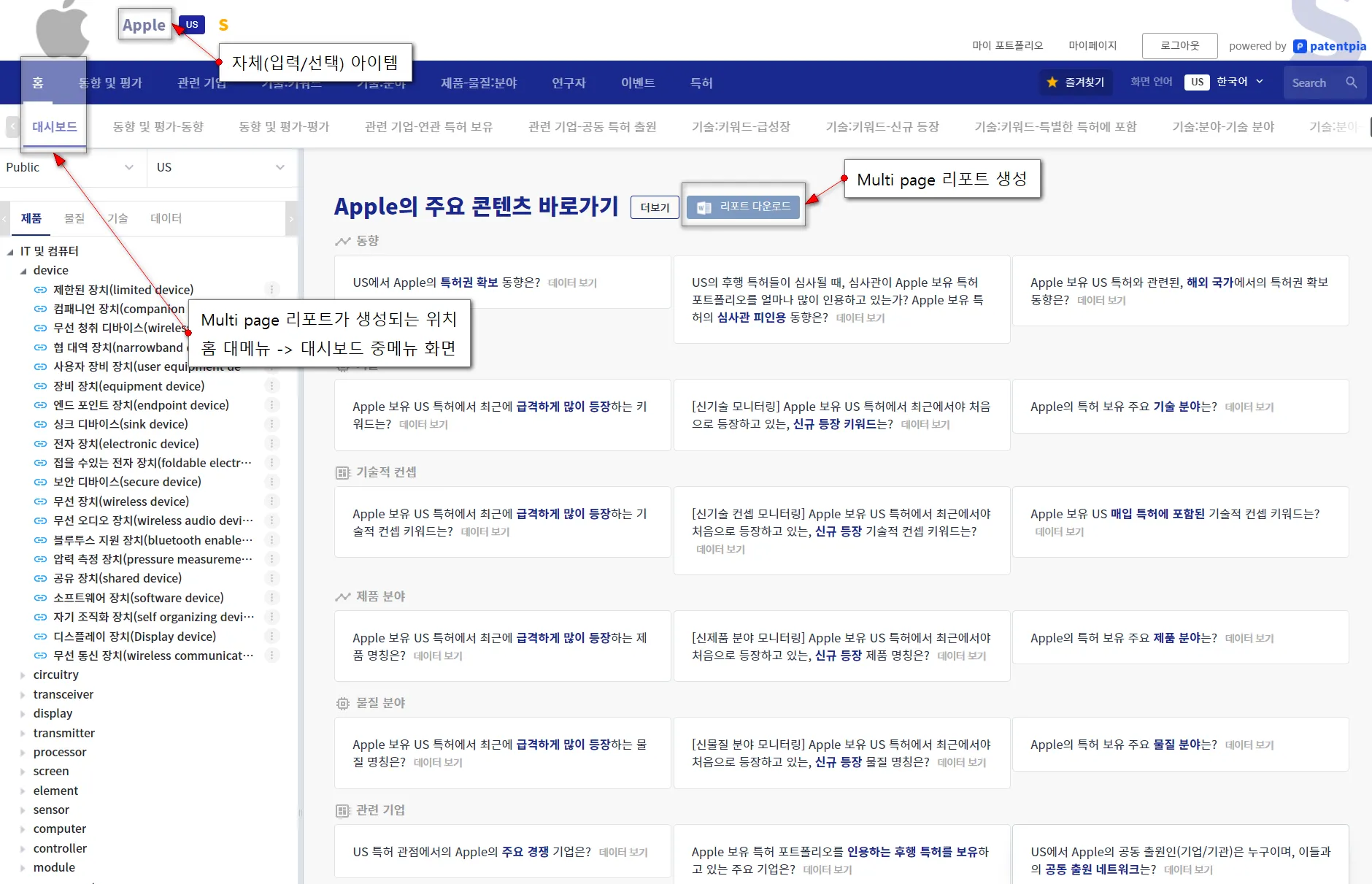The image size is (1372, 884).
Task: Click the Apple company name box
Action: (x=144, y=25)
